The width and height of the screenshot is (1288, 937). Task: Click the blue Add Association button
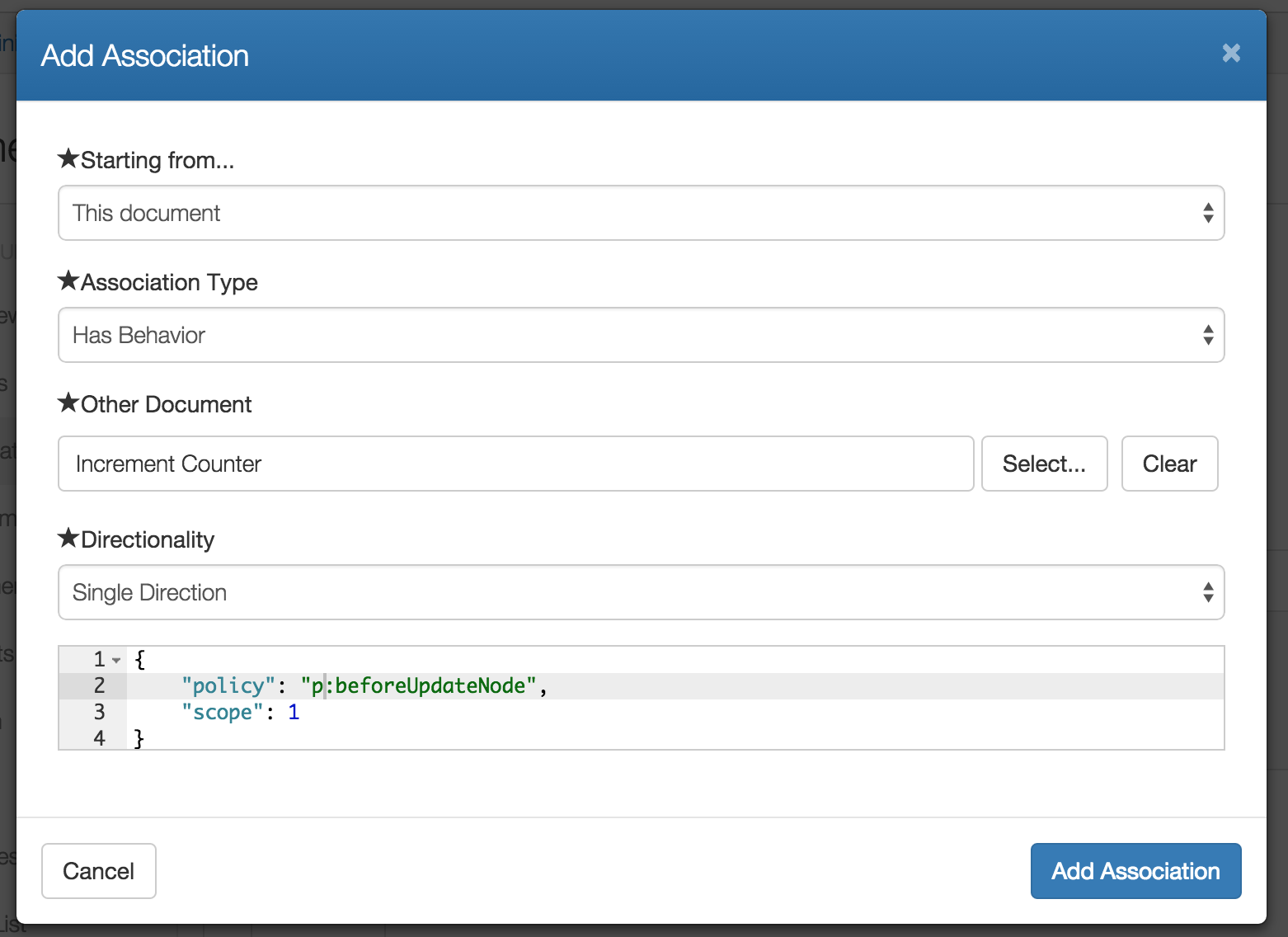(x=1135, y=871)
